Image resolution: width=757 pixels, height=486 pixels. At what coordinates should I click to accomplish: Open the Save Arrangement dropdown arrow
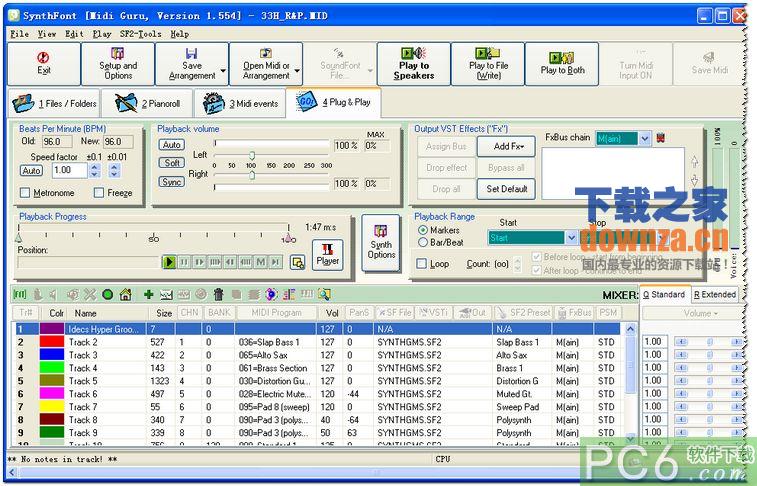[x=223, y=70]
